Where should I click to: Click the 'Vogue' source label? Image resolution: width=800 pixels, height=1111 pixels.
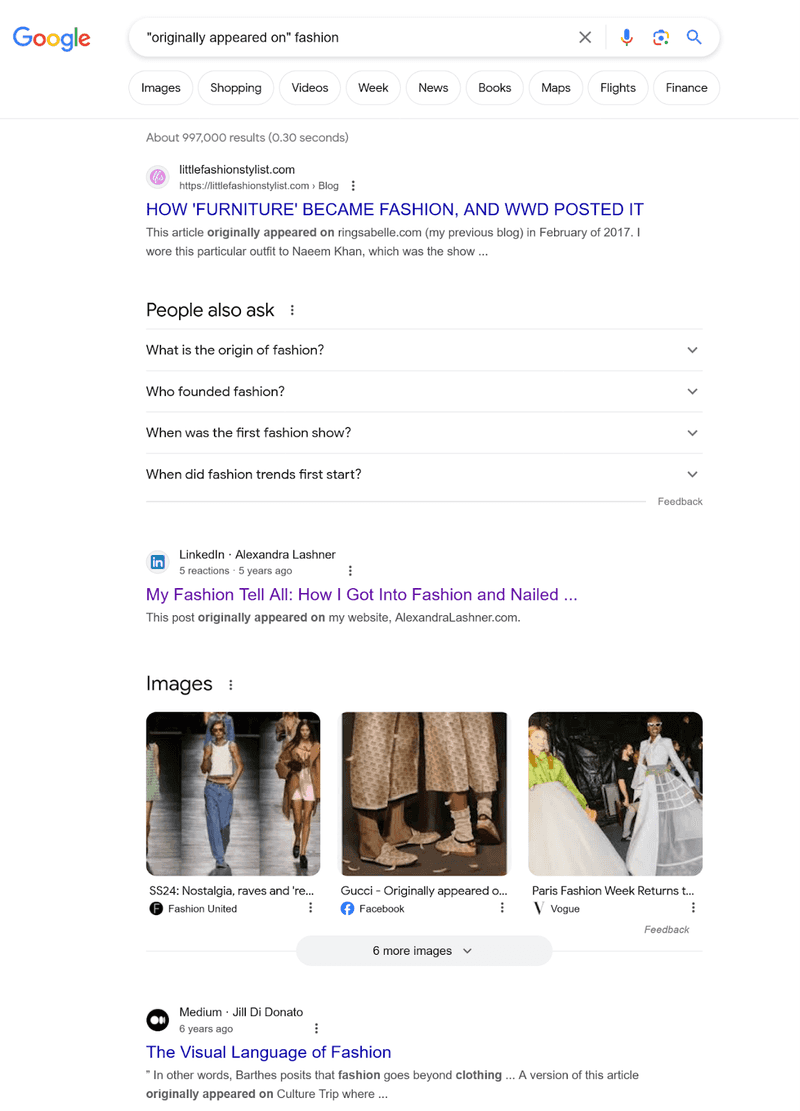565,909
